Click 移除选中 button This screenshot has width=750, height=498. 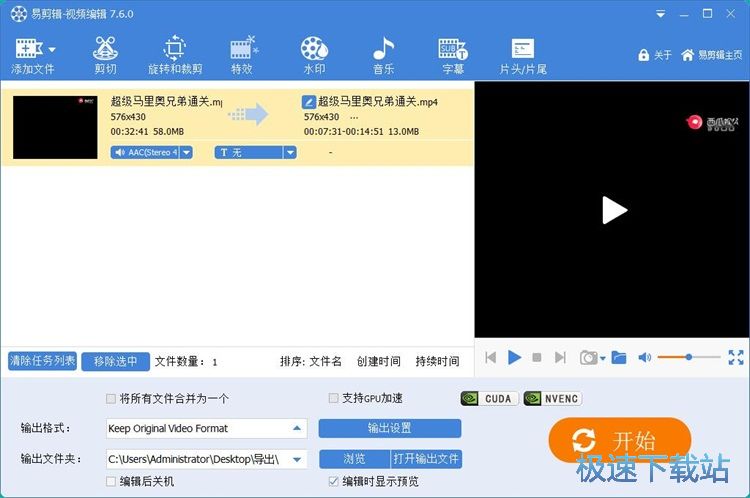click(115, 361)
